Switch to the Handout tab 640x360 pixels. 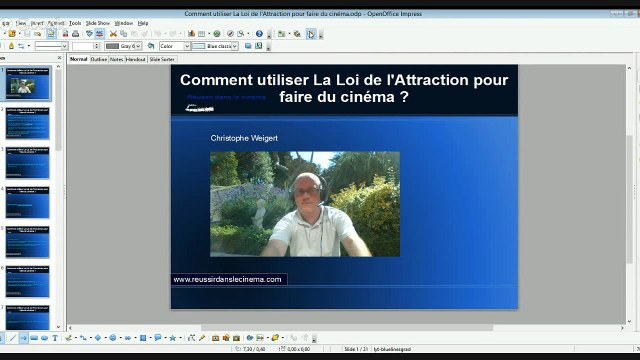[x=136, y=60]
